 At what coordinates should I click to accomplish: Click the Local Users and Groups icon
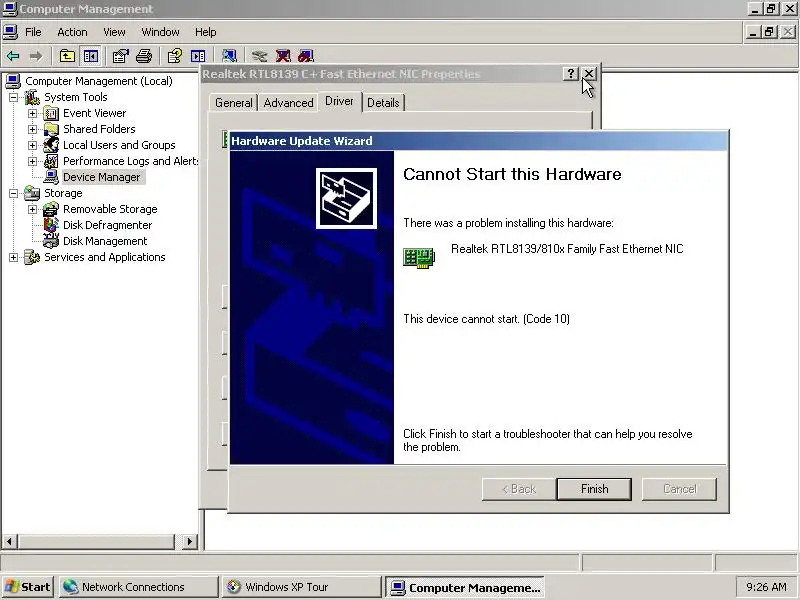point(51,145)
